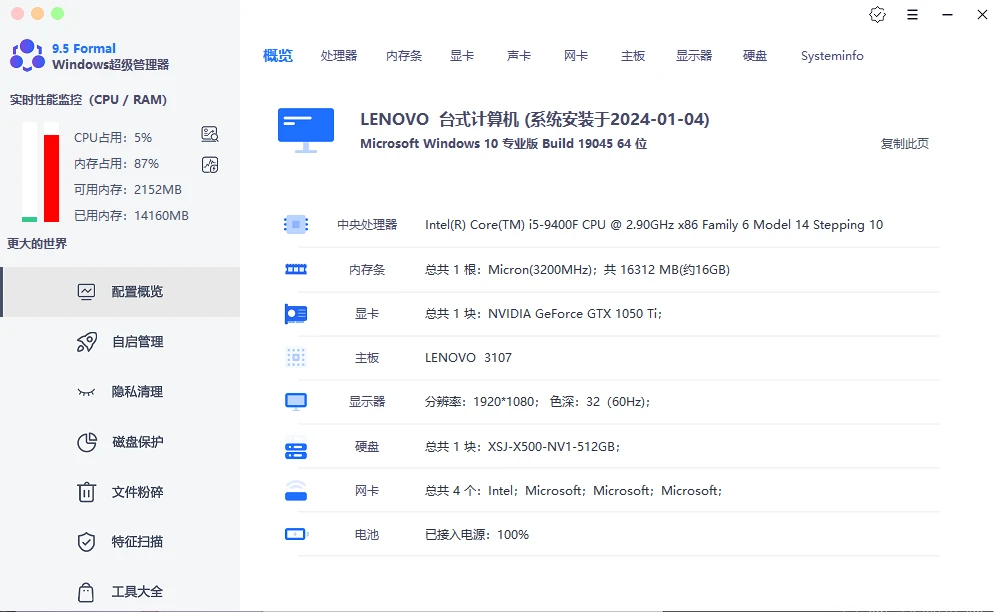The width and height of the screenshot is (994, 612).
Task: Open the top 显卡 tab
Action: [462, 56]
